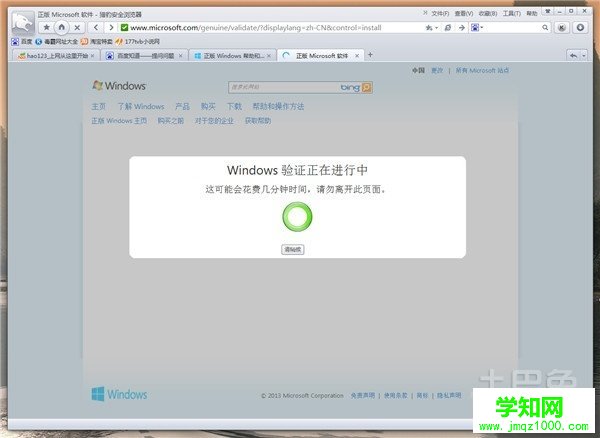Click the star favorites toolbar button
Image resolution: width=600 pixels, height=438 pixels.
[x=47, y=28]
